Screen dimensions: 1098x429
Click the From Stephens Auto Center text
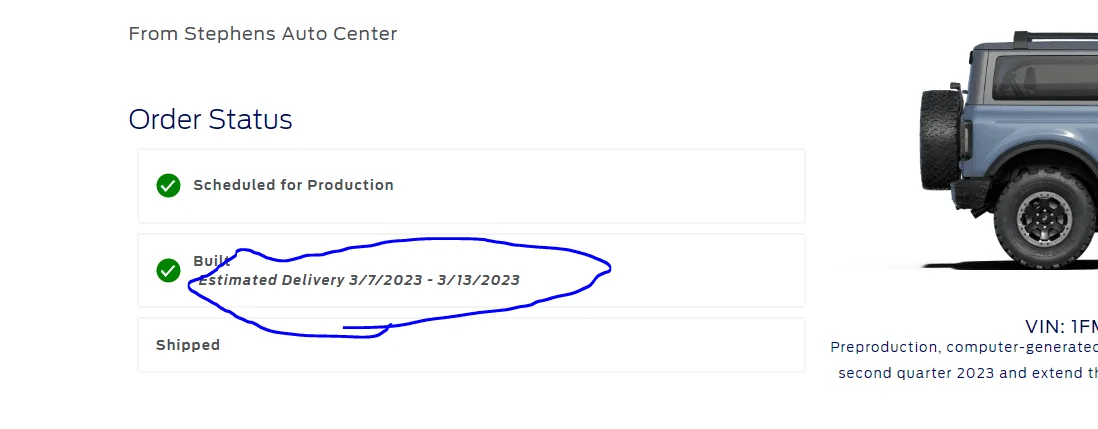(x=263, y=34)
